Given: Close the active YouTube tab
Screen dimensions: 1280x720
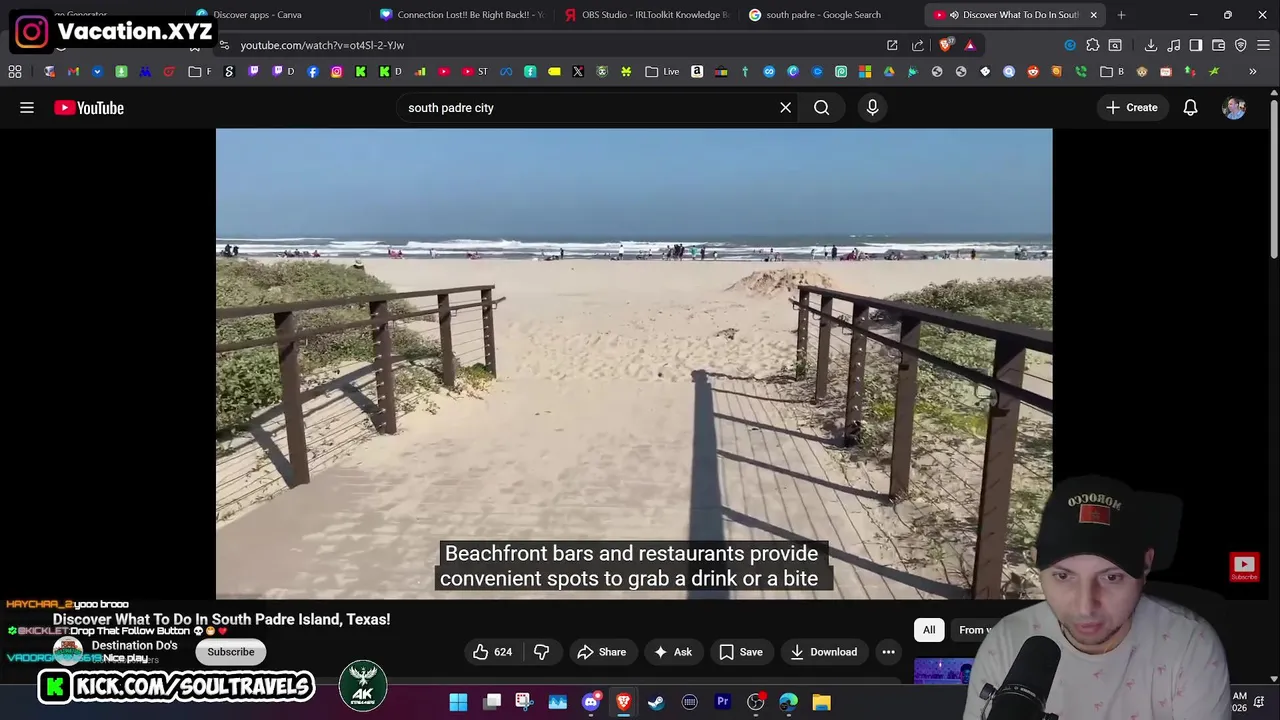Looking at the screenshot, I should [x=1093, y=15].
